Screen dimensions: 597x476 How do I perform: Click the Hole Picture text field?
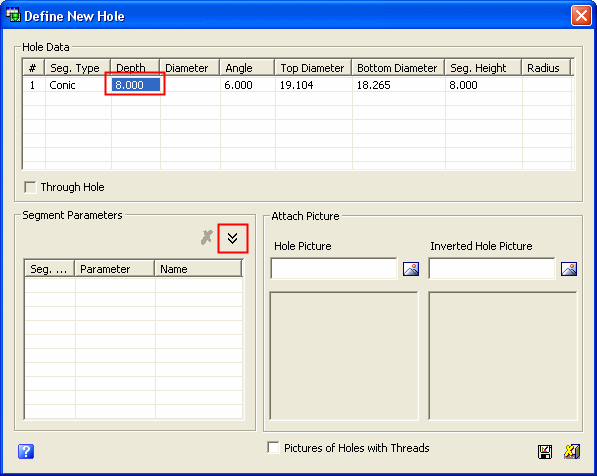click(334, 268)
